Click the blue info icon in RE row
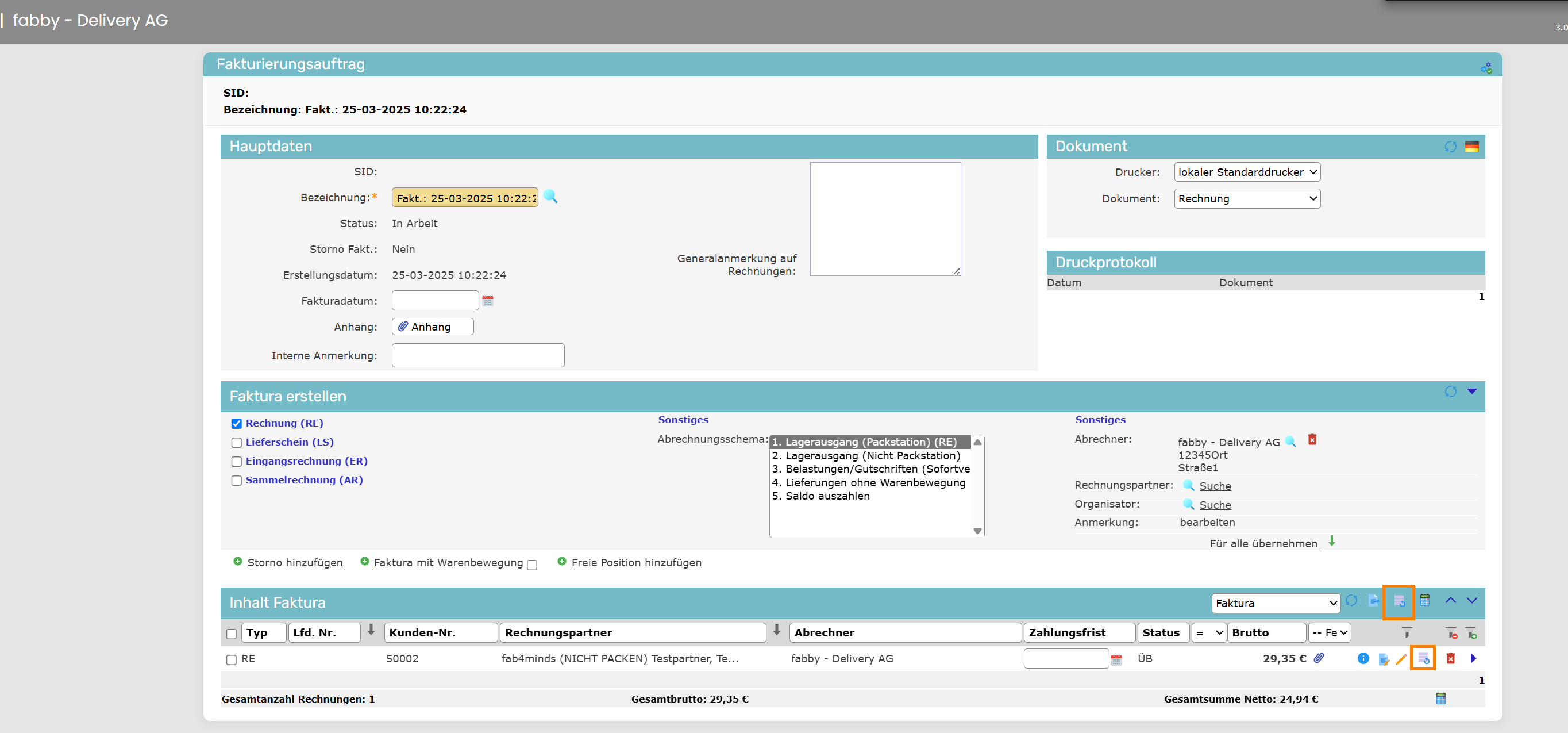 coord(1363,658)
